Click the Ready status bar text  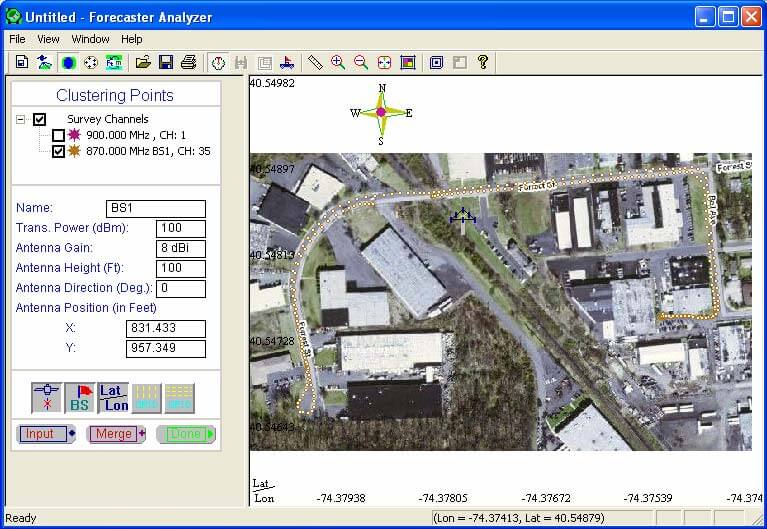pos(21,518)
